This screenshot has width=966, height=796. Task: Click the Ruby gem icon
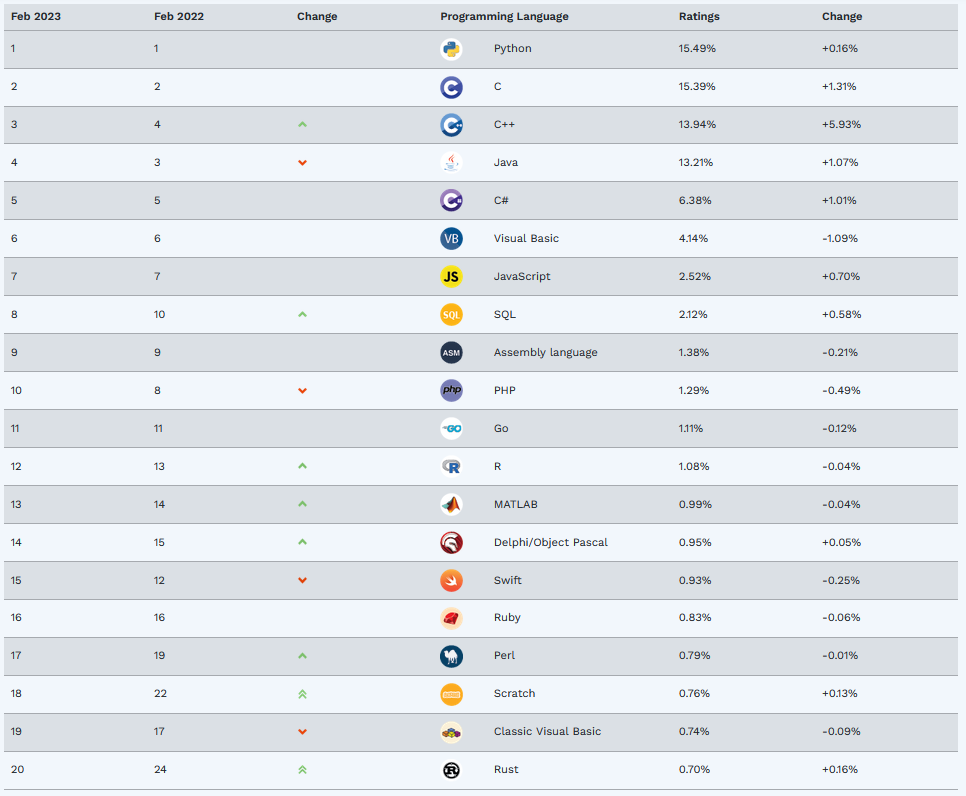[x=451, y=618]
